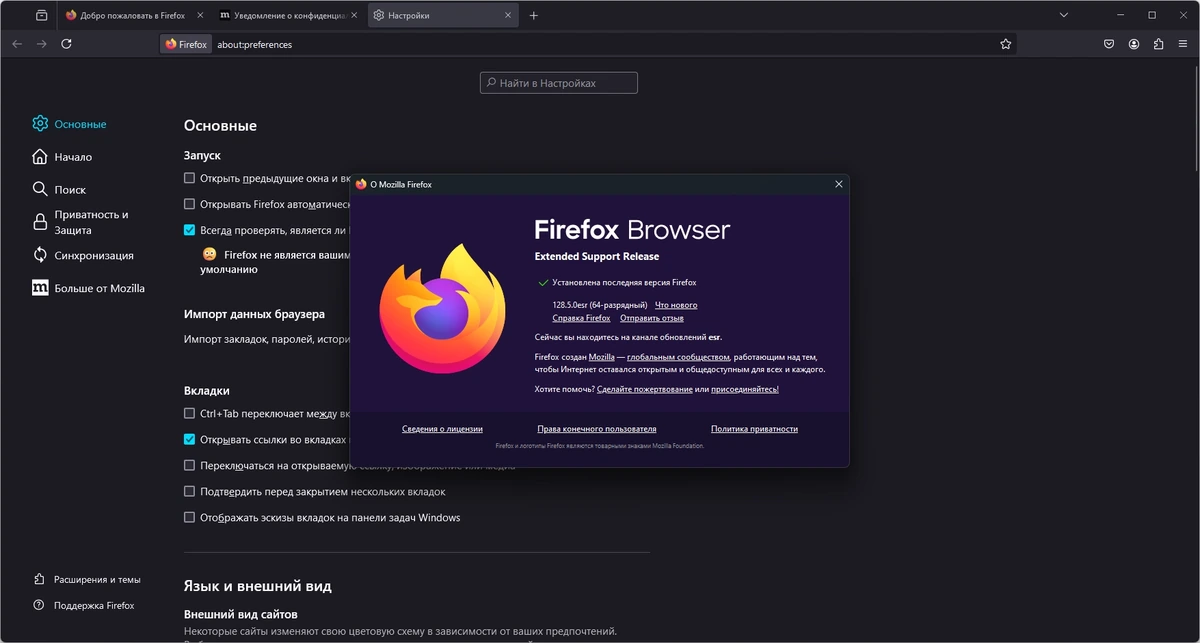Enable Ctrl+Tab переключает между вкладками checkbox
This screenshot has width=1200, height=643.
(x=190, y=413)
